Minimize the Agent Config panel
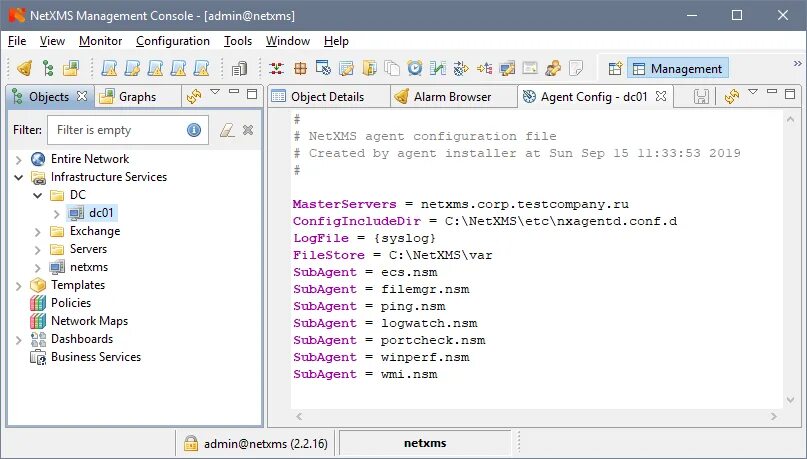Image resolution: width=807 pixels, height=459 pixels. coord(771,92)
